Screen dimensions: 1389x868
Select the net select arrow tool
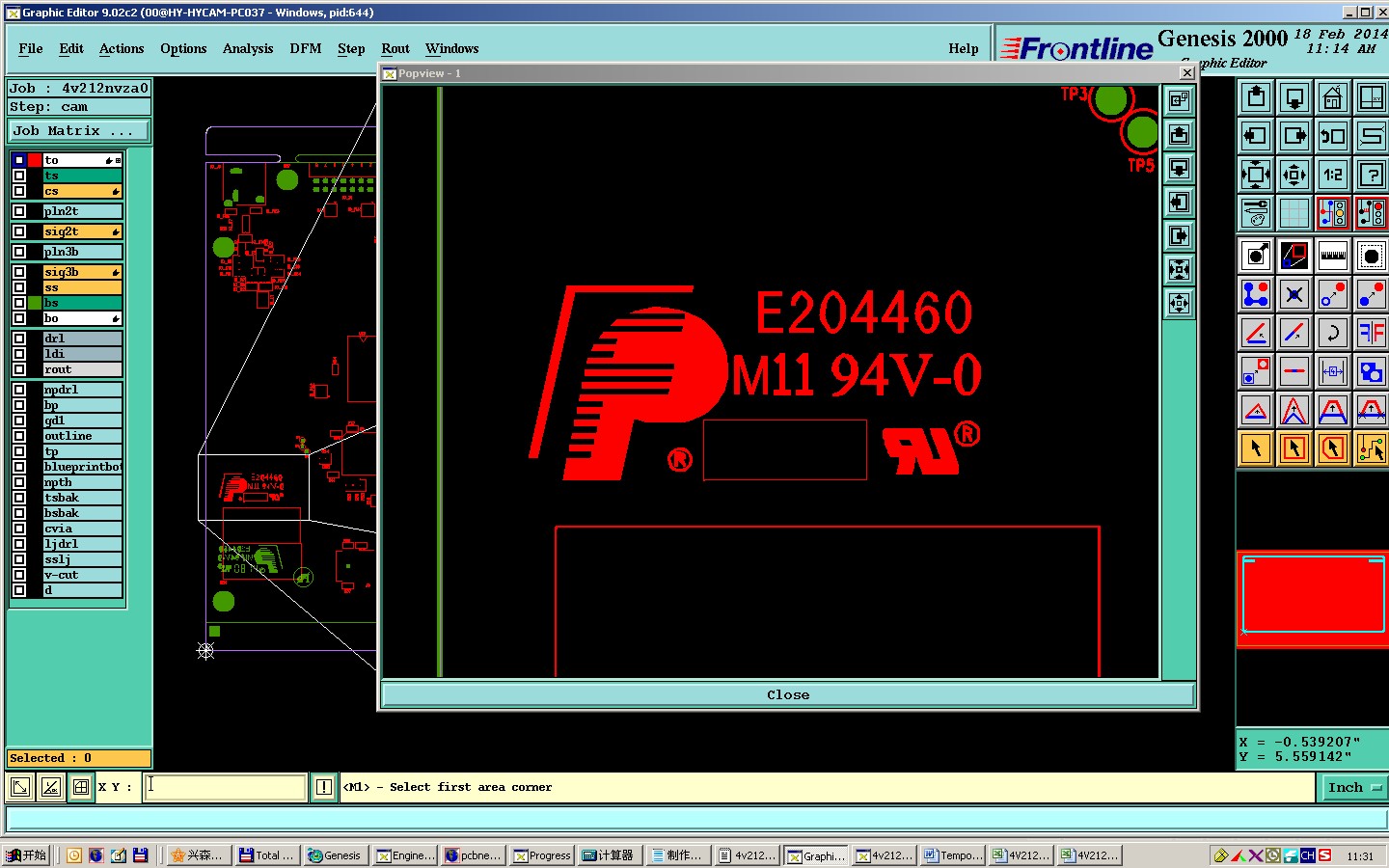click(x=1372, y=448)
